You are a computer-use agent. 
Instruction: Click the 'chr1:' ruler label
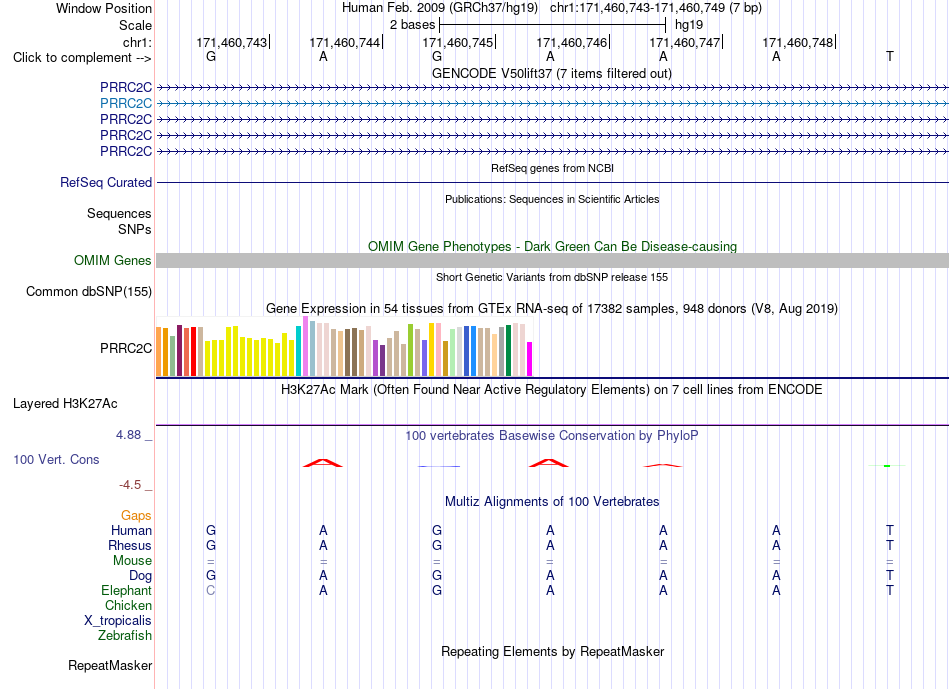click(x=138, y=42)
